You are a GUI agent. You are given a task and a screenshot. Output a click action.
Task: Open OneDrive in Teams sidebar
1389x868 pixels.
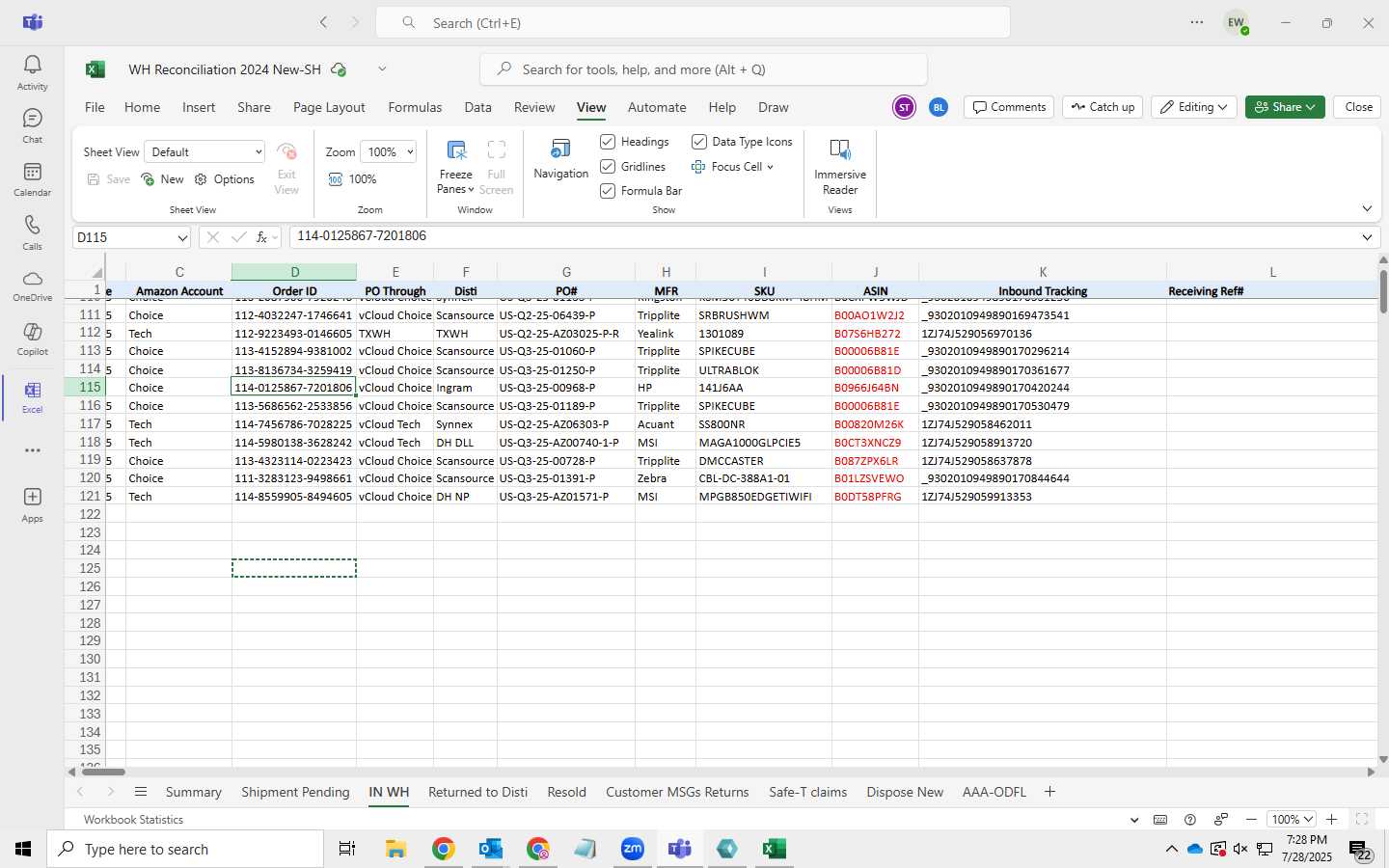[32, 285]
